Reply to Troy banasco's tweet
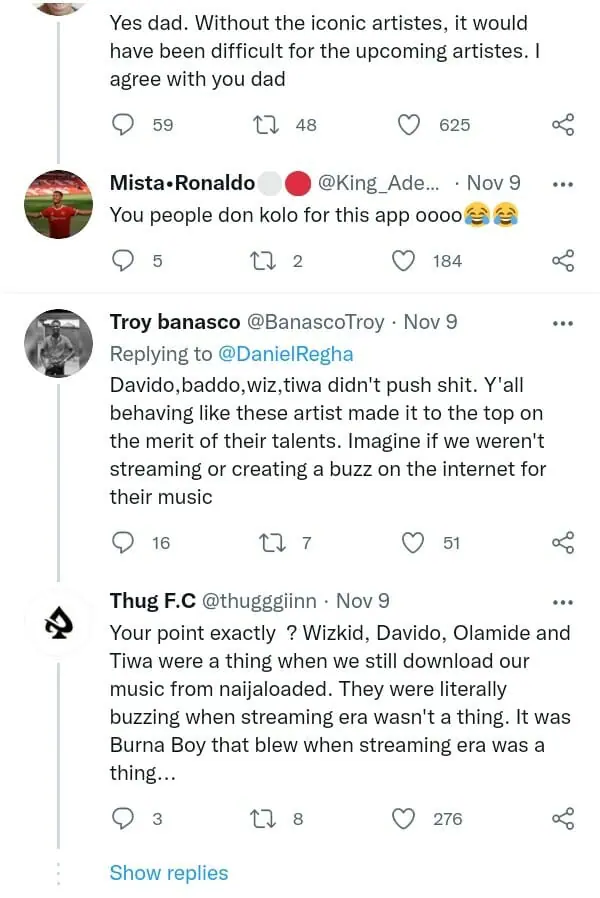Image resolution: width=600 pixels, height=898 pixels. pos(123,543)
